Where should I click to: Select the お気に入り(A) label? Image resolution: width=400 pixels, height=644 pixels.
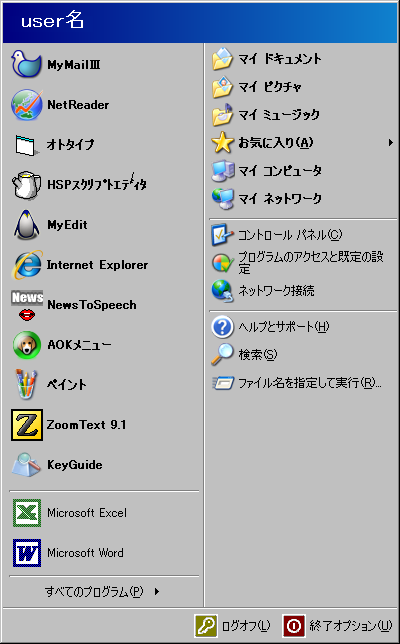tap(276, 143)
